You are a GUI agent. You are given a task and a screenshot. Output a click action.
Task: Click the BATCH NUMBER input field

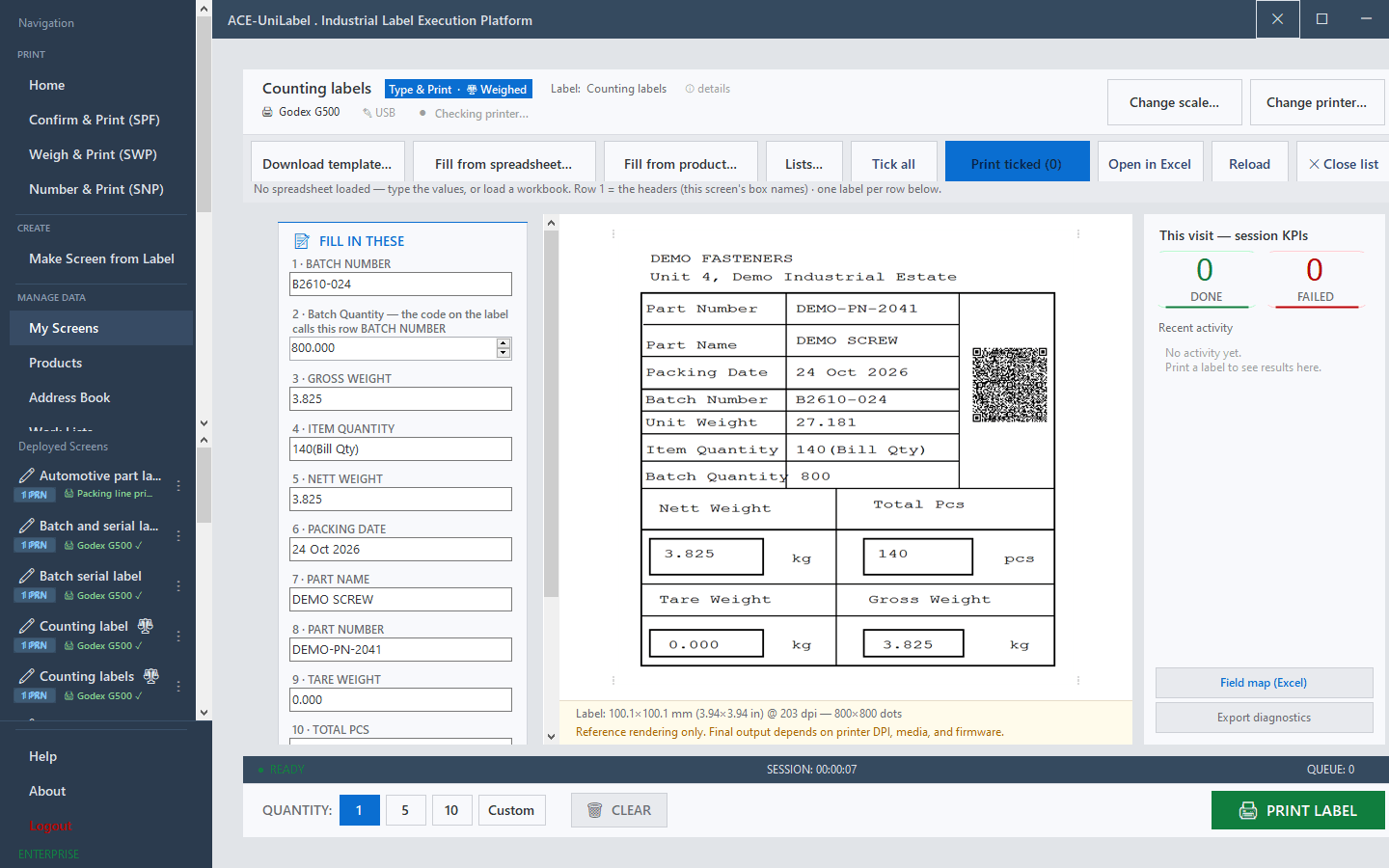click(x=400, y=284)
